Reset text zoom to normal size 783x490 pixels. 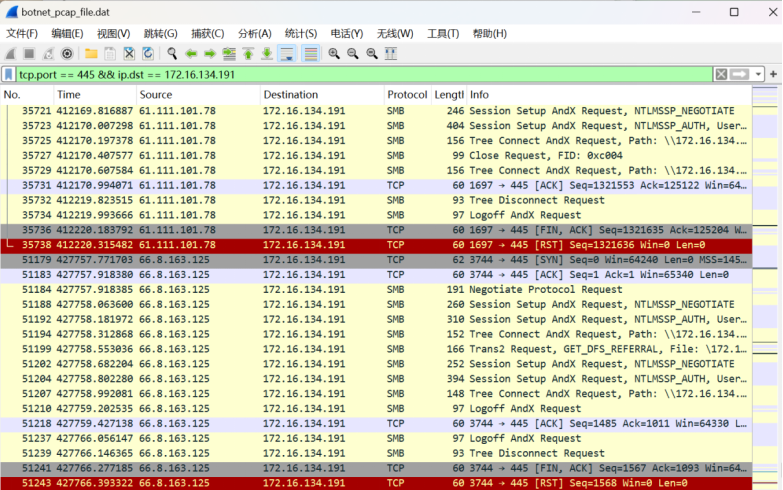click(x=372, y=53)
